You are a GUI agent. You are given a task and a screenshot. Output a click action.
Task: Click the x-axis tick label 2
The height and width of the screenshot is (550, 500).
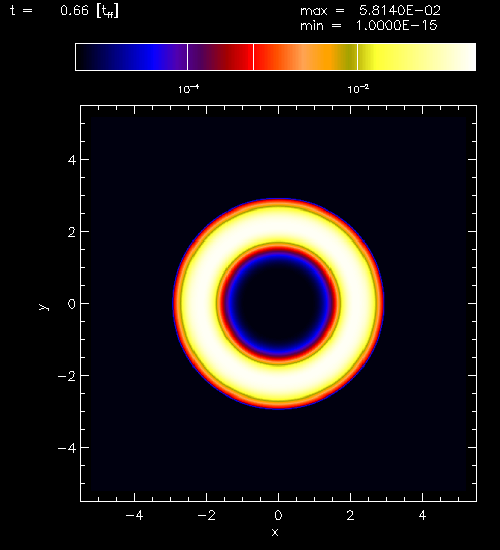tap(350, 515)
